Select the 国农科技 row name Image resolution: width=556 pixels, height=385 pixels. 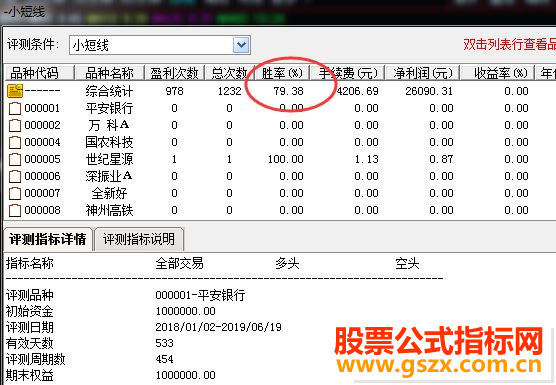point(109,142)
